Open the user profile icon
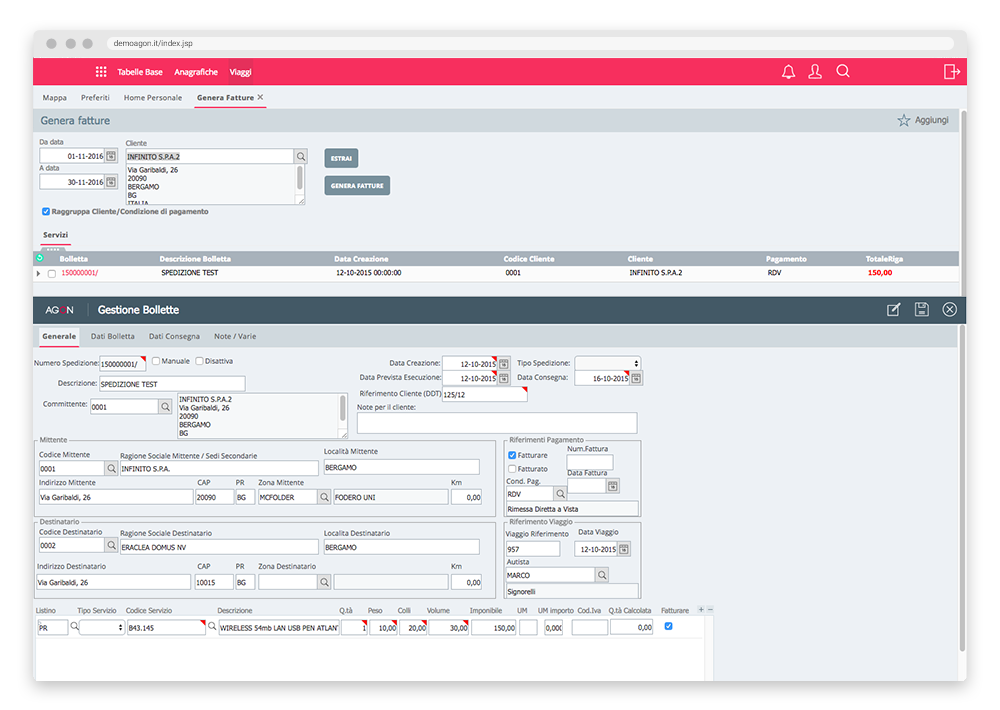 [815, 71]
